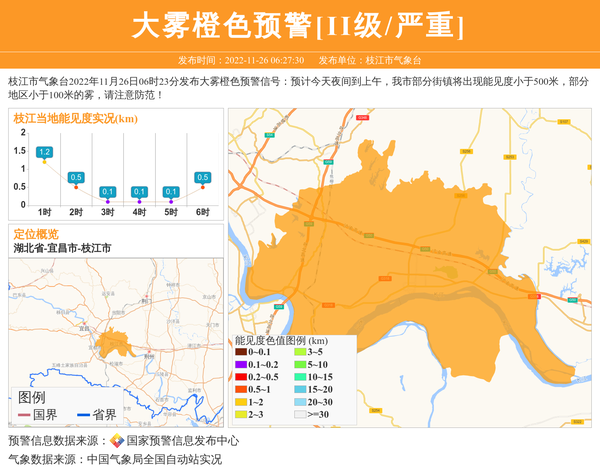
Task: Click the 3~5 green legend swatch
Action: click(299, 353)
